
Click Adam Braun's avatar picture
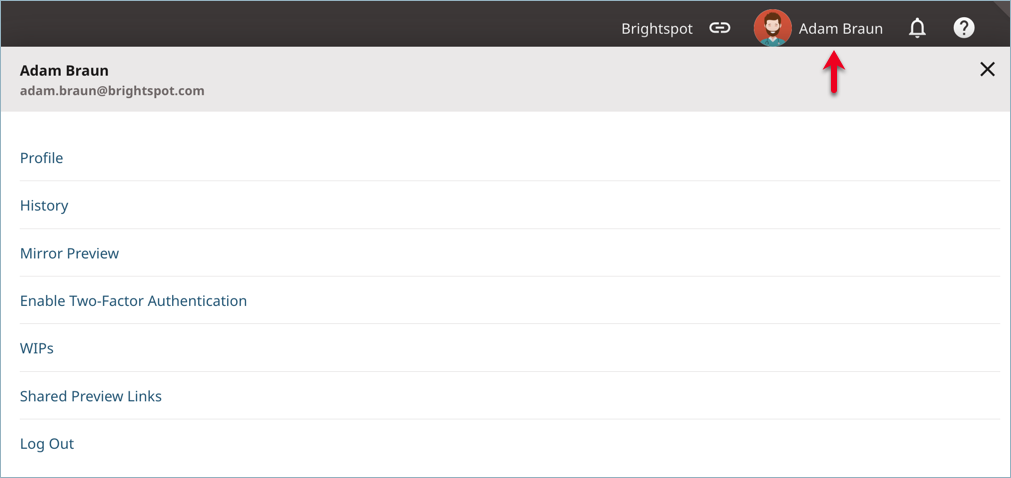point(772,28)
